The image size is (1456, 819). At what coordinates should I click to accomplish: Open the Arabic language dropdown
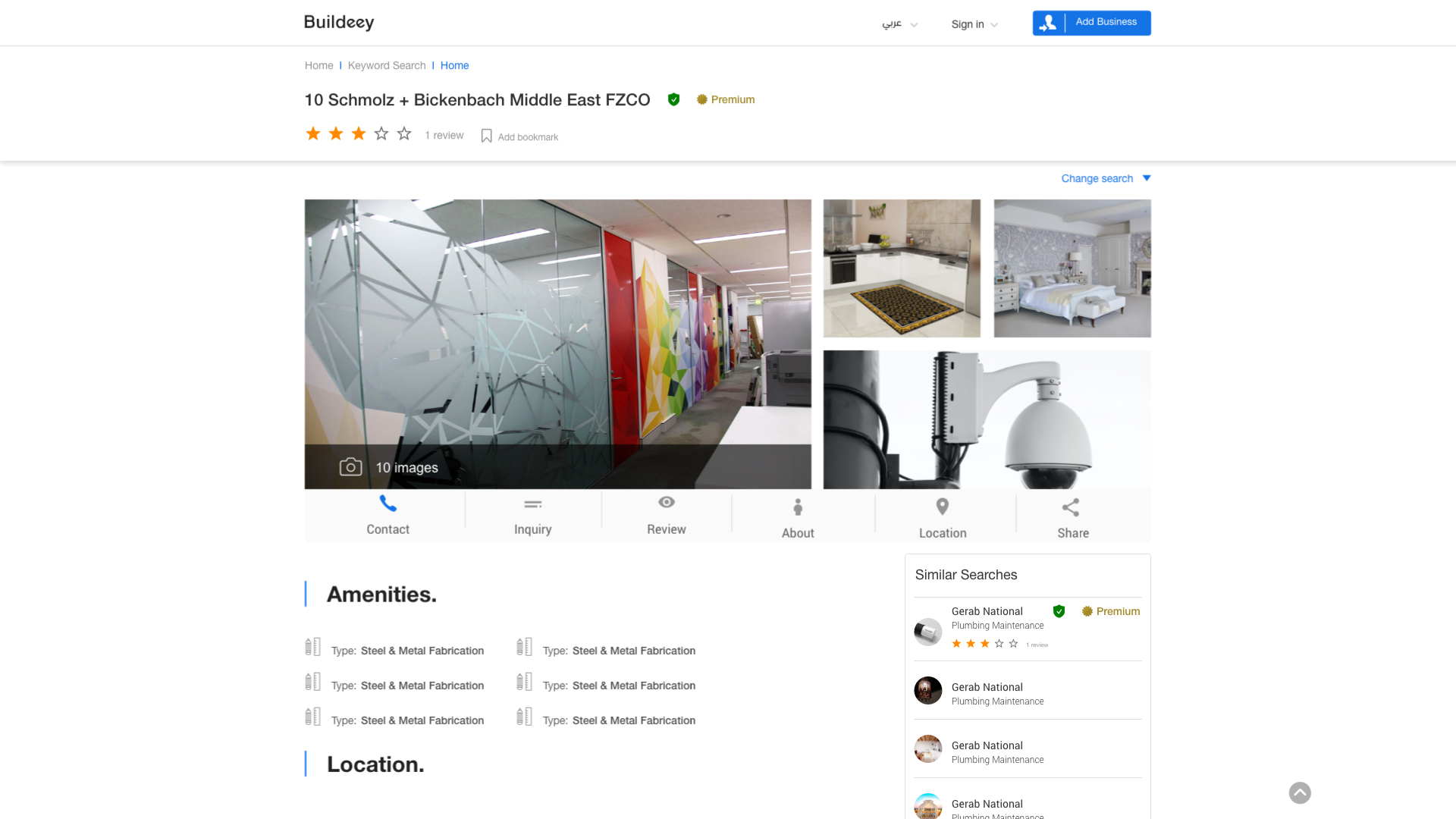coord(899,24)
